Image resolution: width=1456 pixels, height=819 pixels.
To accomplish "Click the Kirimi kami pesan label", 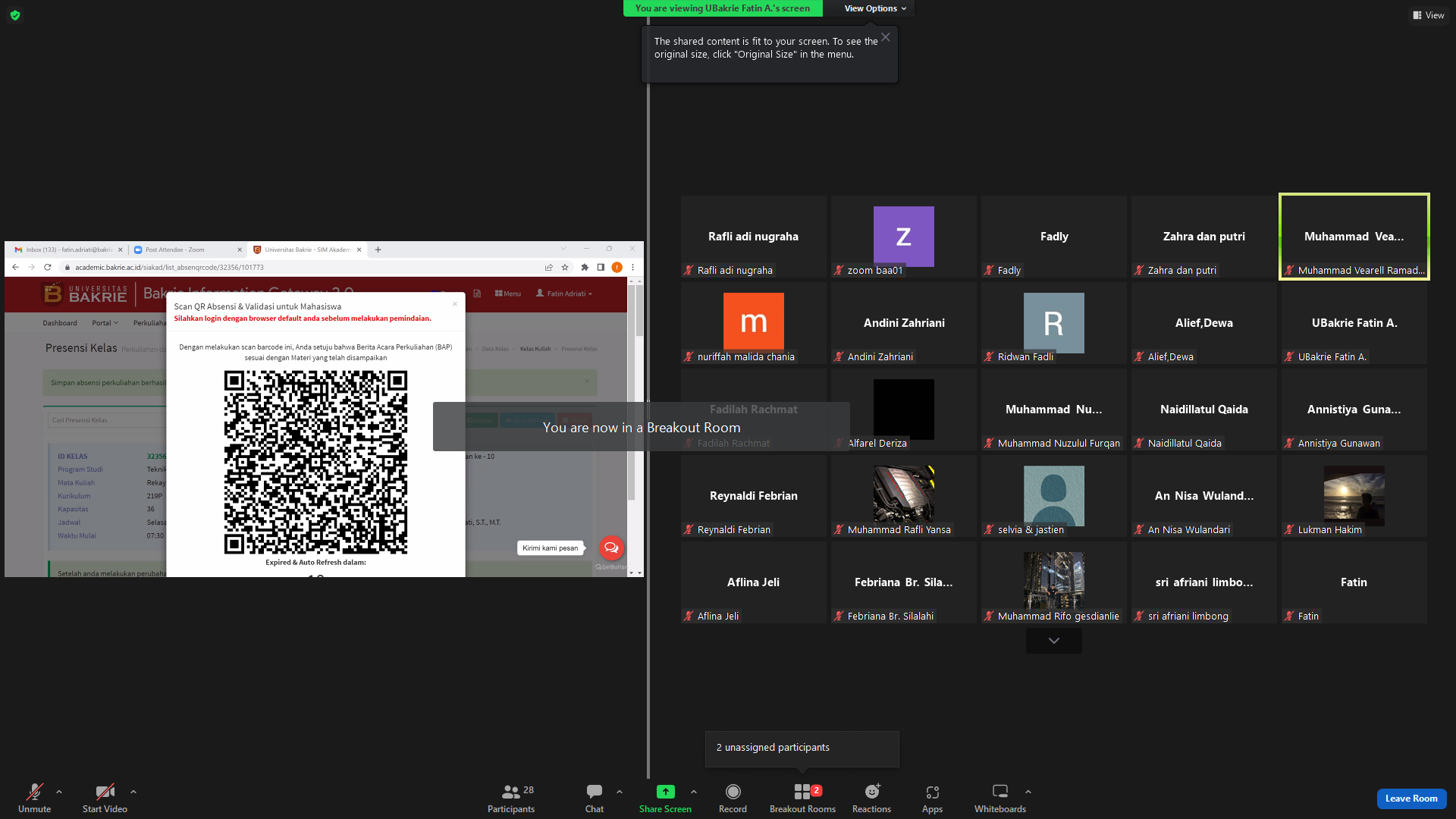I will (551, 548).
